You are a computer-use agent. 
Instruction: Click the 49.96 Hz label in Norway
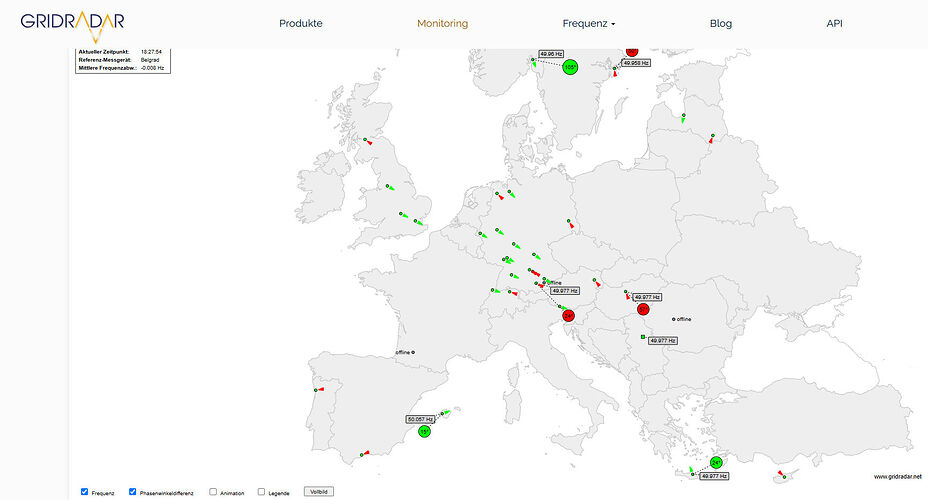point(551,54)
